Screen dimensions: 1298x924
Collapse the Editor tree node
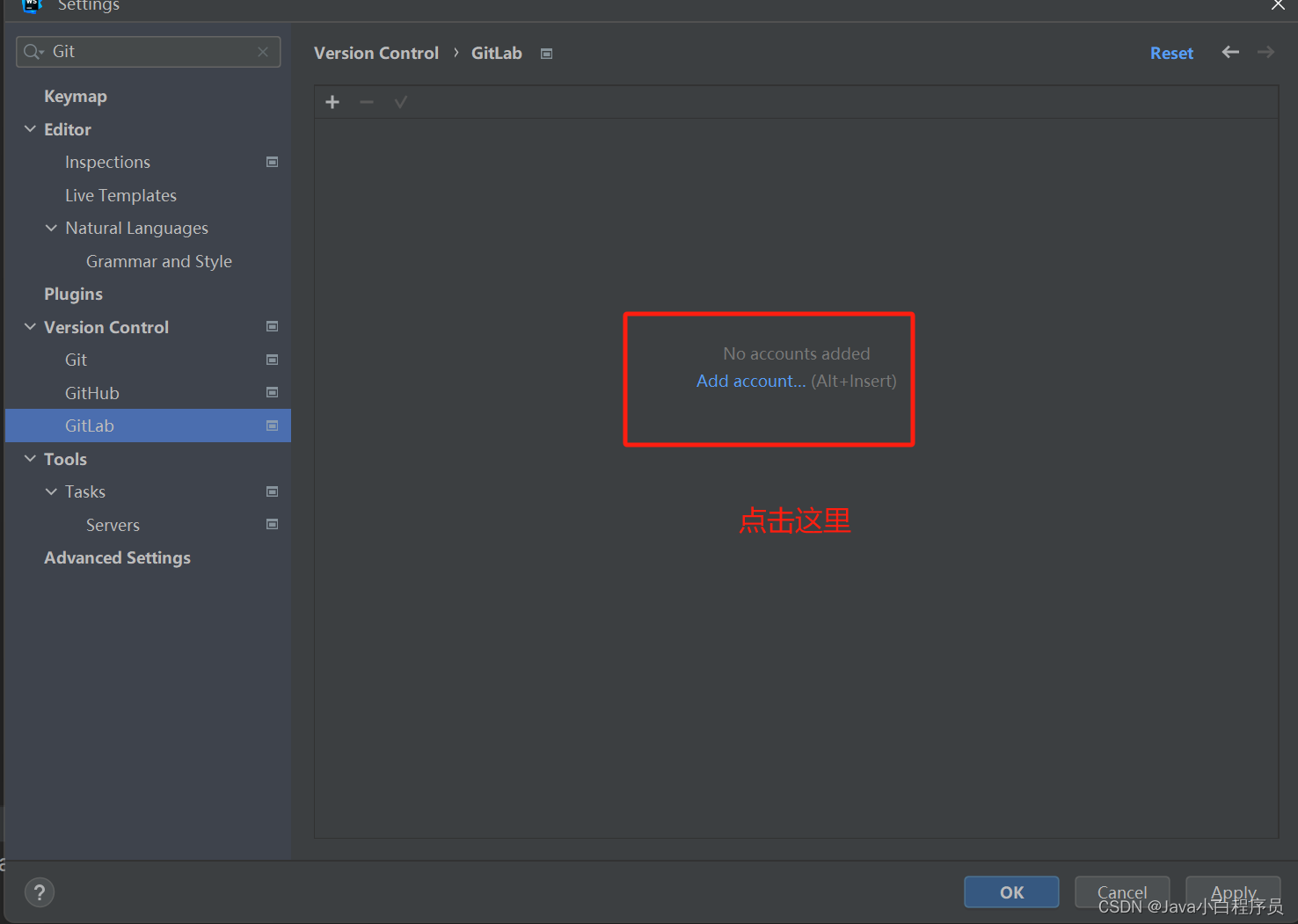(30, 129)
